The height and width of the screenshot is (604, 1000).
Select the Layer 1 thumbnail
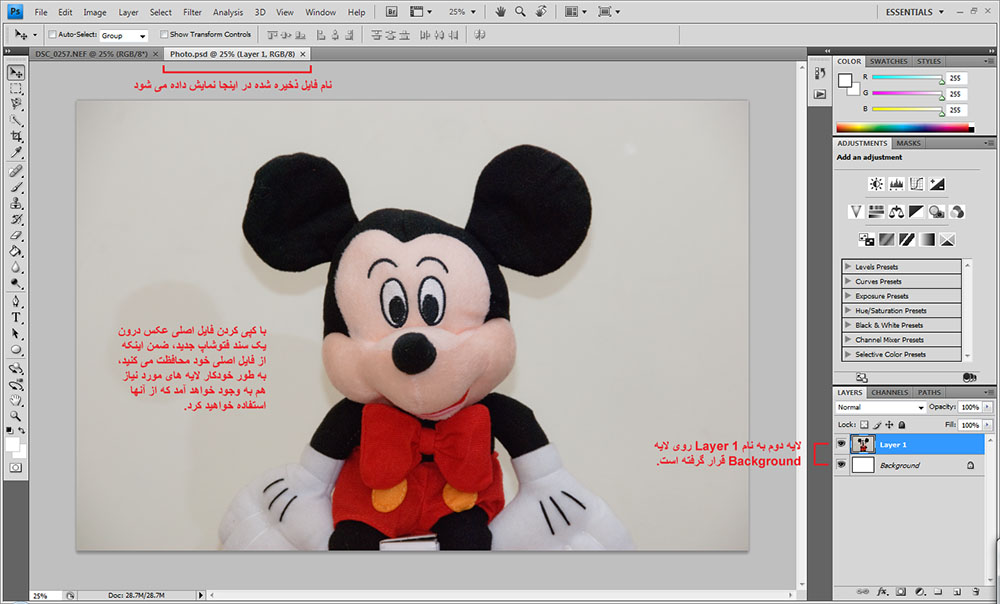[x=863, y=445]
